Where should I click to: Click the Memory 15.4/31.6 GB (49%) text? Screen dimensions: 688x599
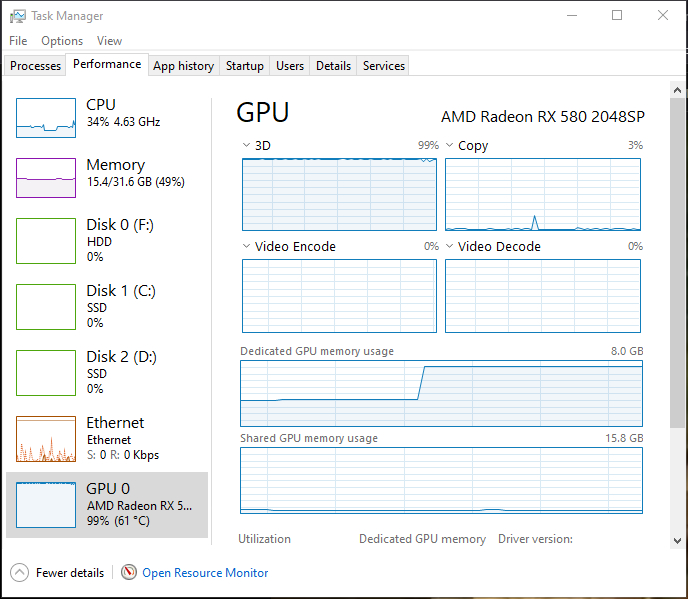[136, 182]
